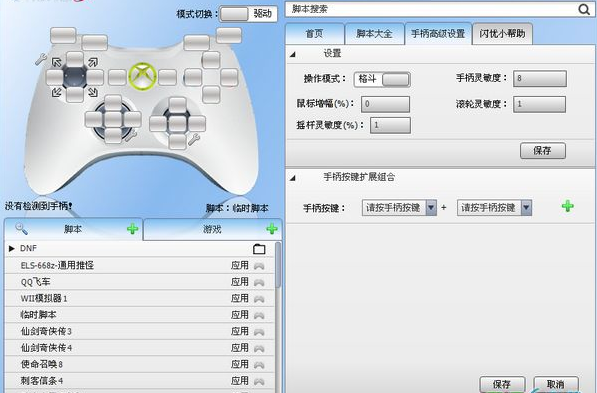Apply the 临时脚本 script via 应用
597x393 pixels.
click(x=240, y=315)
